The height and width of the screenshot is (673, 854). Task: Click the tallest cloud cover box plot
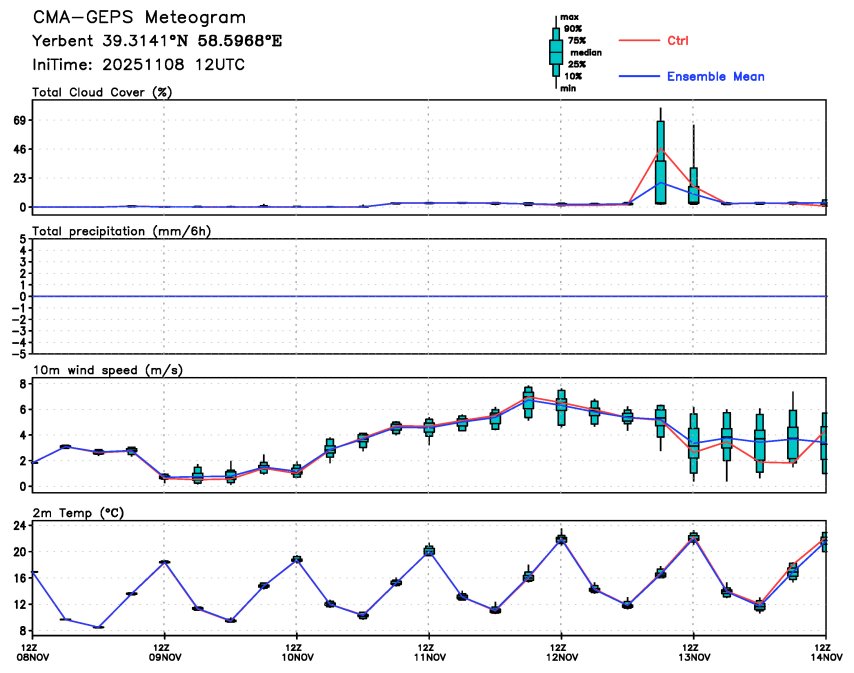(x=660, y=160)
